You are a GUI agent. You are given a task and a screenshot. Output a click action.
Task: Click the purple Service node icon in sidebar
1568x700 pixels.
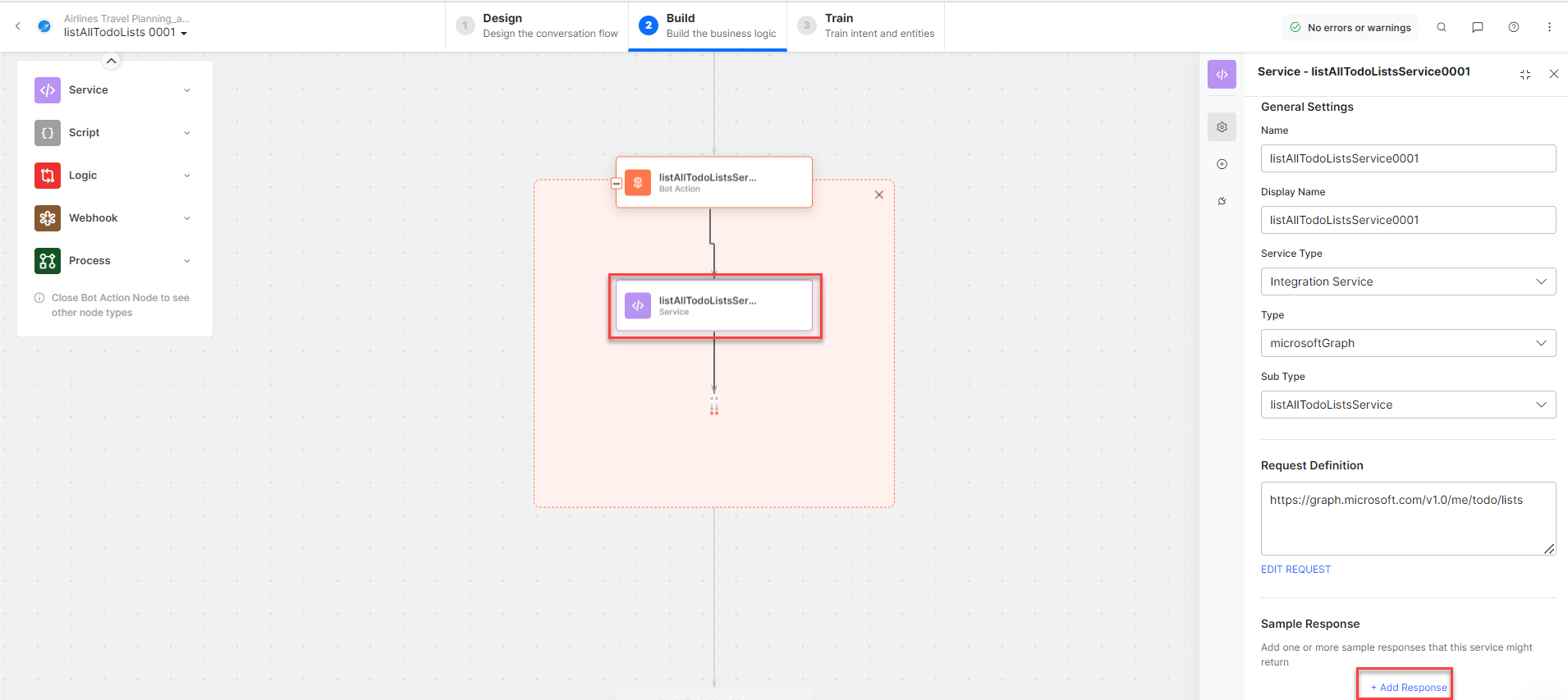[48, 90]
